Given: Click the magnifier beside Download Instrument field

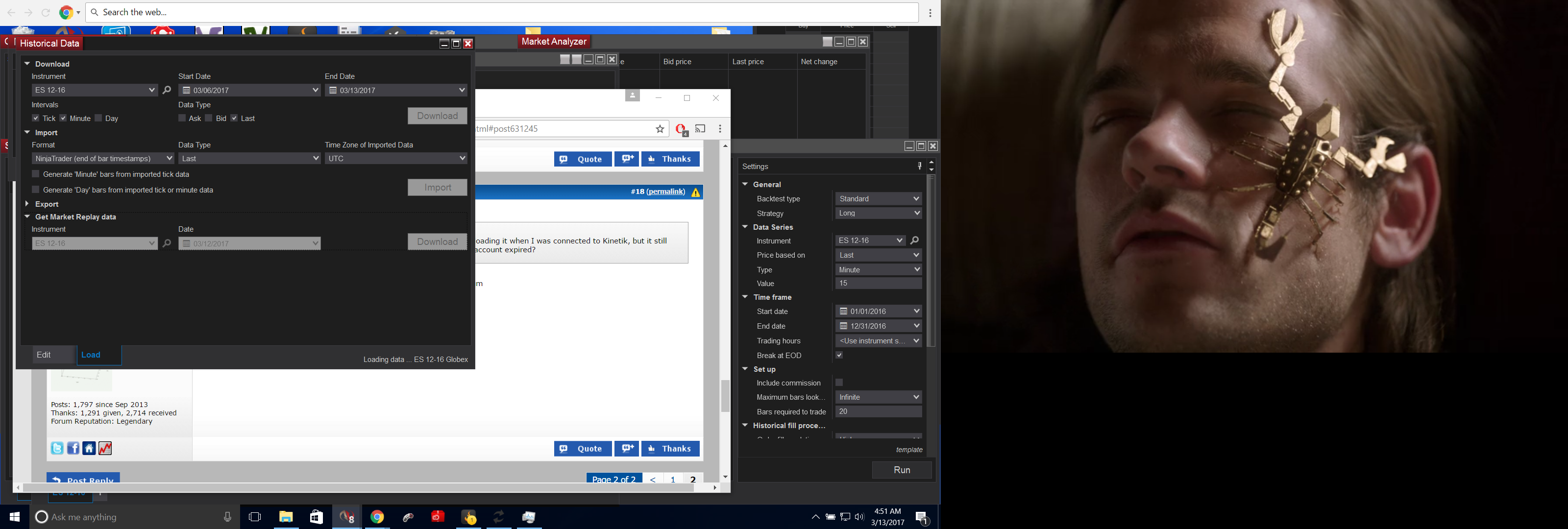Looking at the screenshot, I should pyautogui.click(x=167, y=90).
